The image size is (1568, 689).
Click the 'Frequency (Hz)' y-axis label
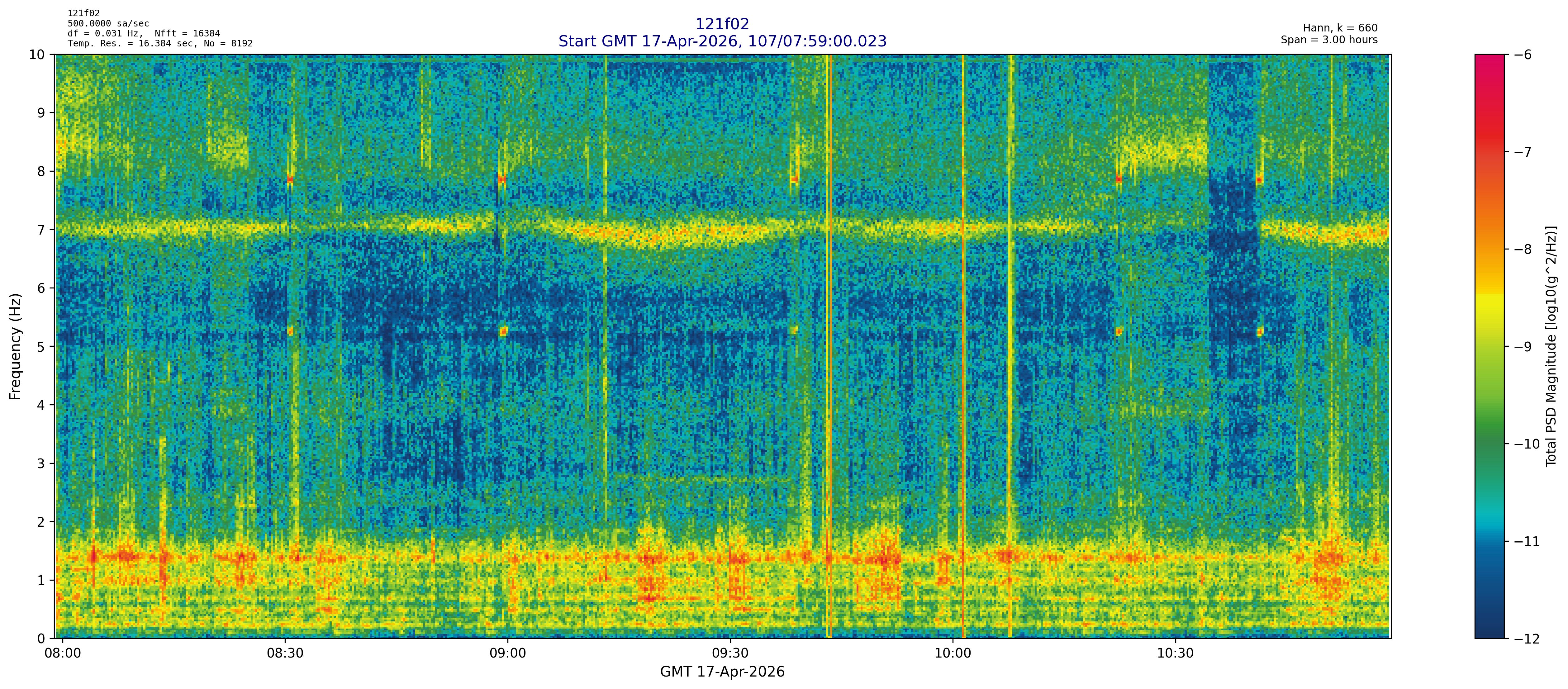pos(15,346)
